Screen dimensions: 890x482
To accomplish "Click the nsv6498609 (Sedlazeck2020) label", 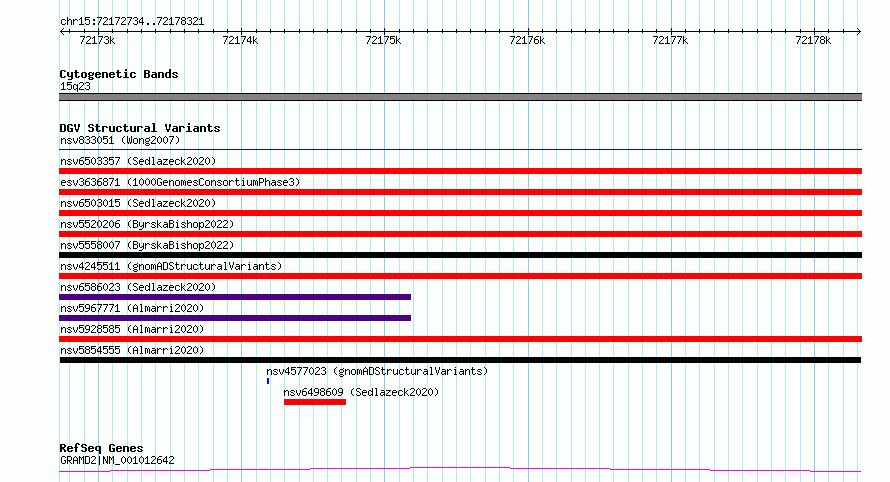I will click(x=361, y=392).
